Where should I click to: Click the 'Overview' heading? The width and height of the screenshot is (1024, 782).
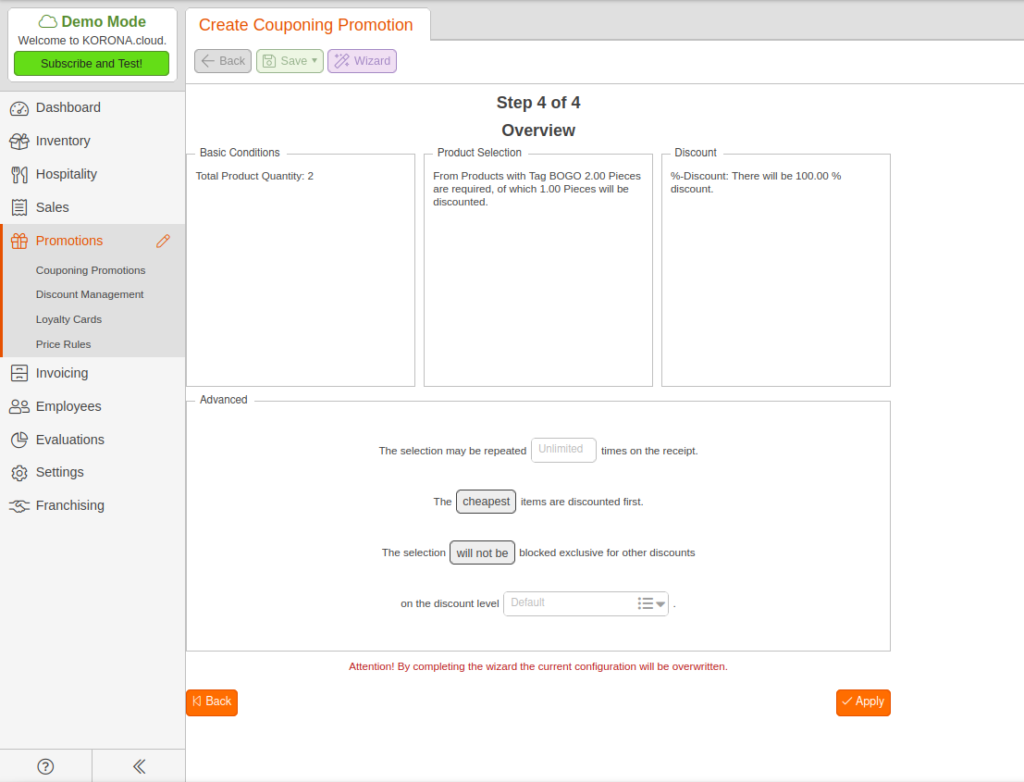click(x=538, y=131)
